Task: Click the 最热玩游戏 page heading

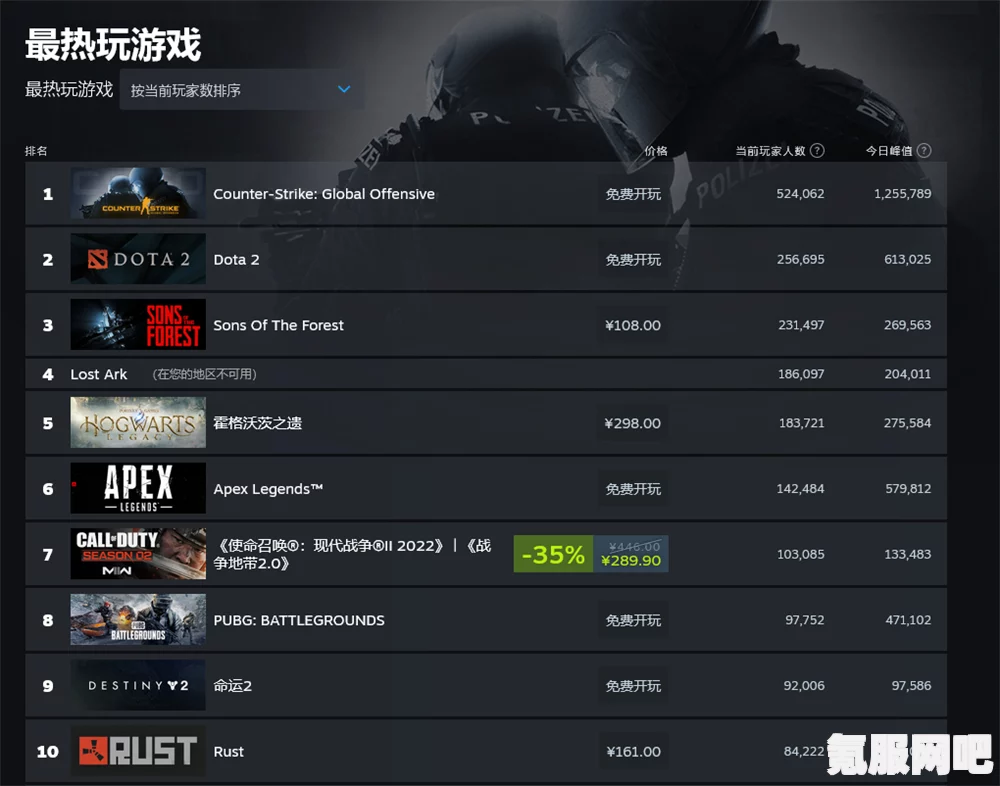Action: [x=113, y=44]
